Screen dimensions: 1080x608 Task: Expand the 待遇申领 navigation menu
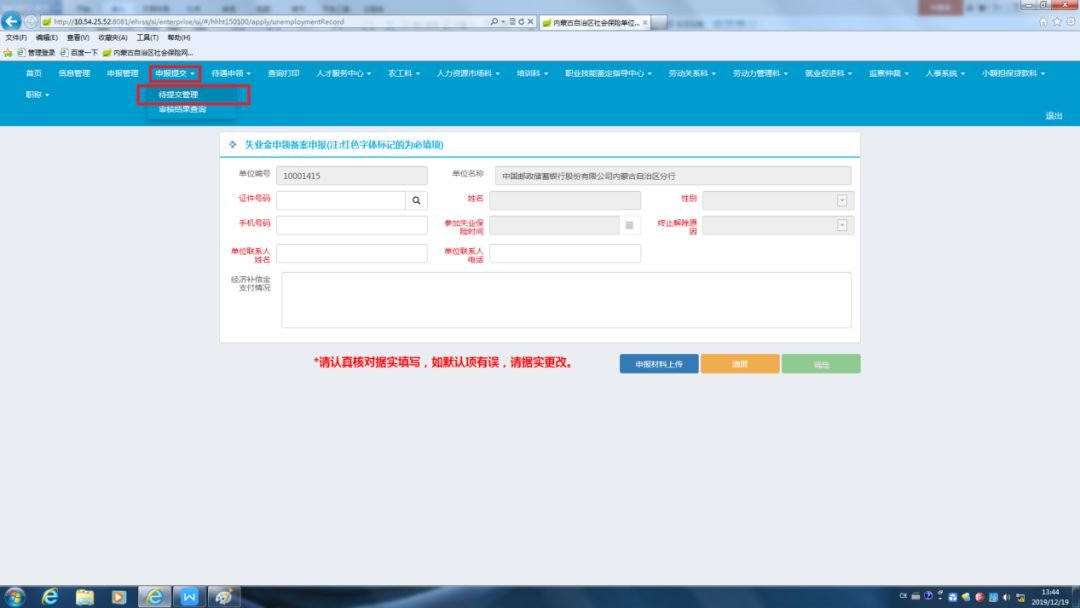(x=231, y=73)
